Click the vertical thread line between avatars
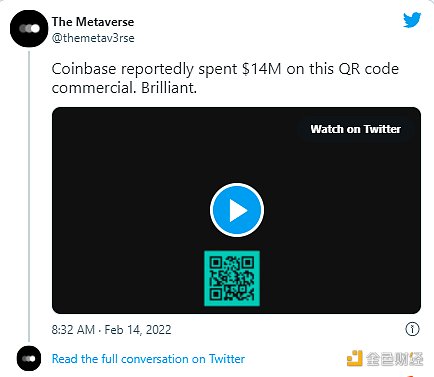The width and height of the screenshot is (434, 377). [x=29, y=197]
